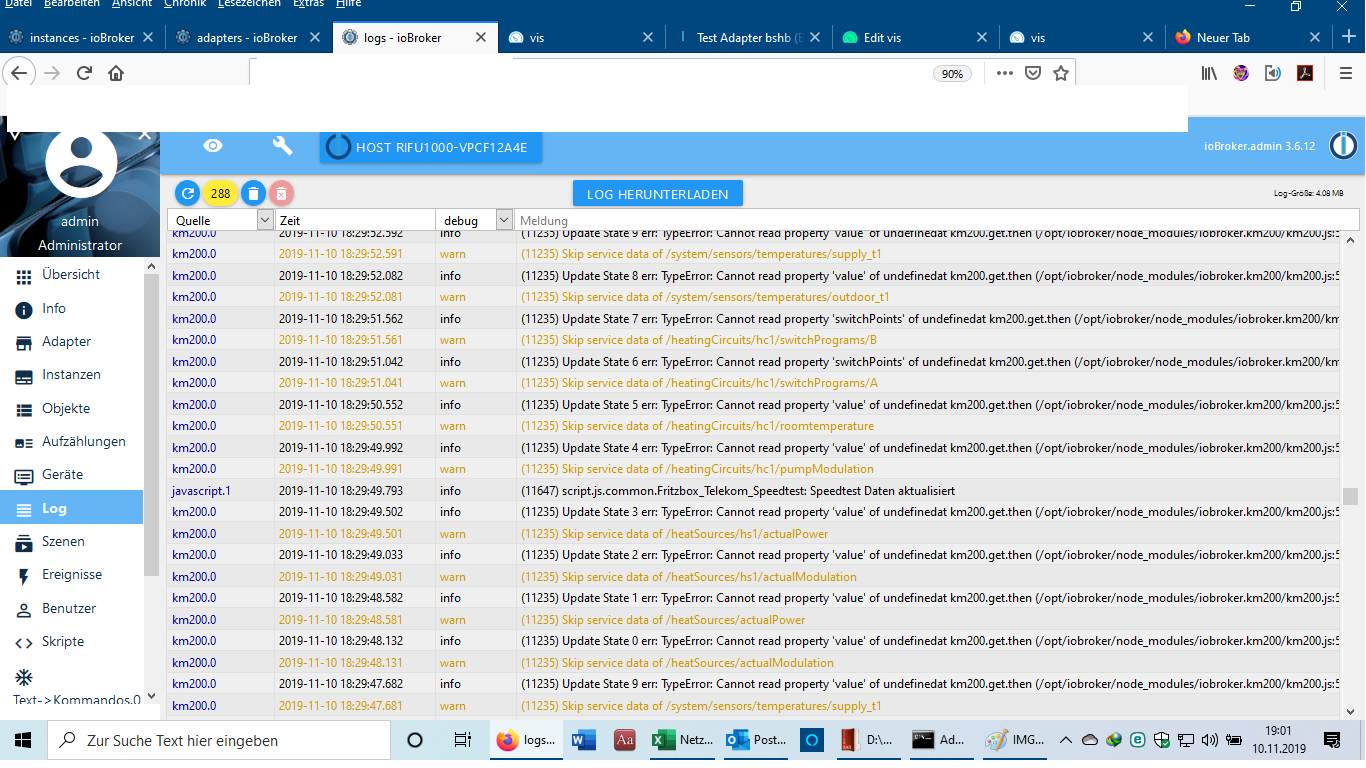This screenshot has height=768, width=1366.
Task: Click the Log sidebar icon
Action: point(24,509)
